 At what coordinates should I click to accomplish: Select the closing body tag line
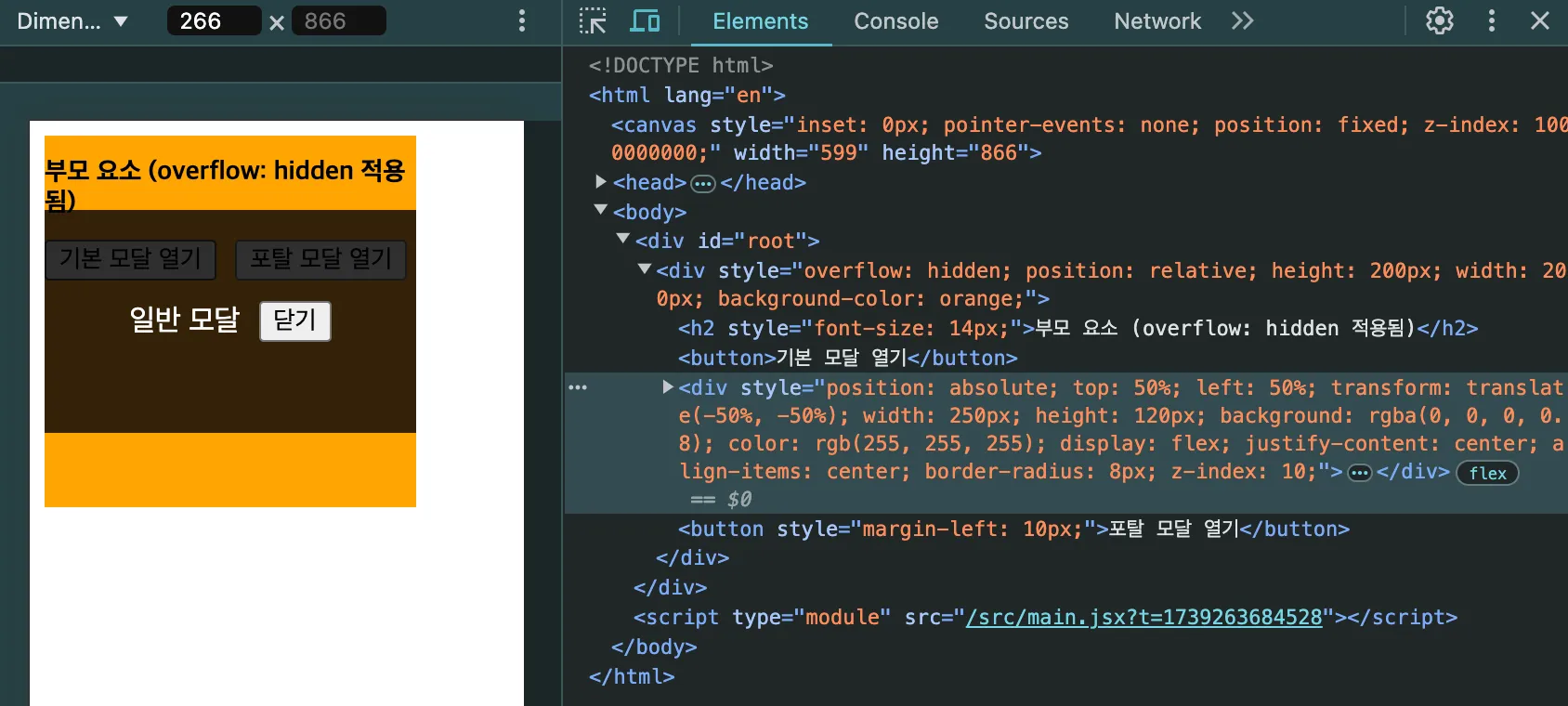pos(653,647)
